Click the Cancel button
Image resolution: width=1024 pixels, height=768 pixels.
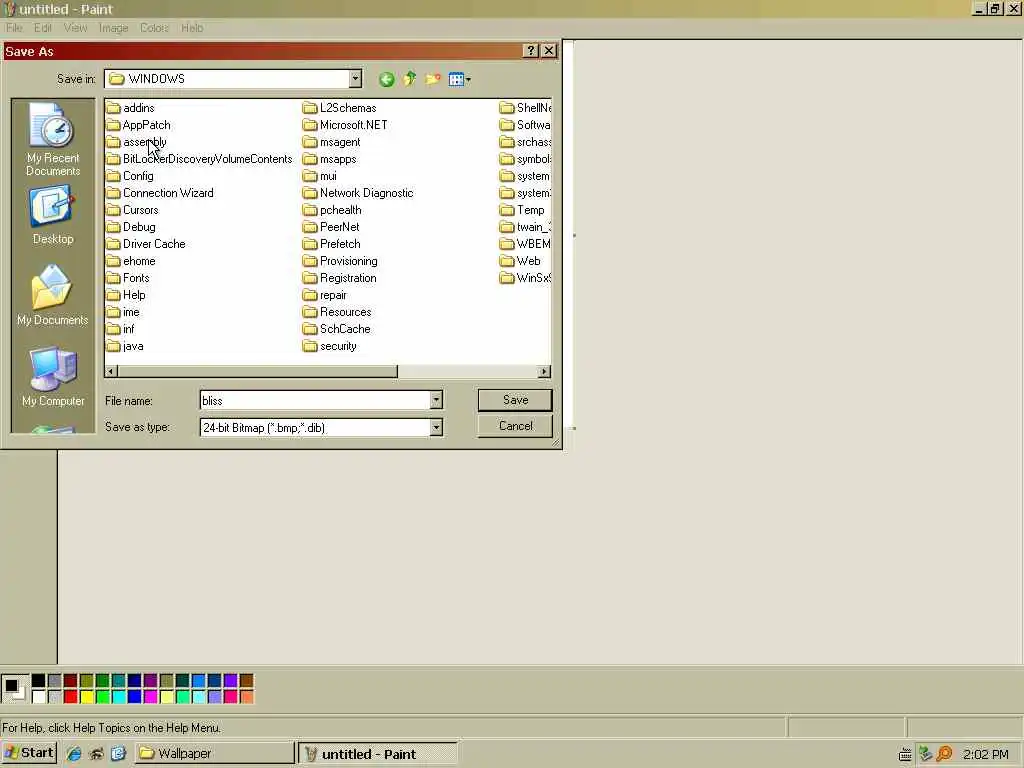(x=515, y=426)
